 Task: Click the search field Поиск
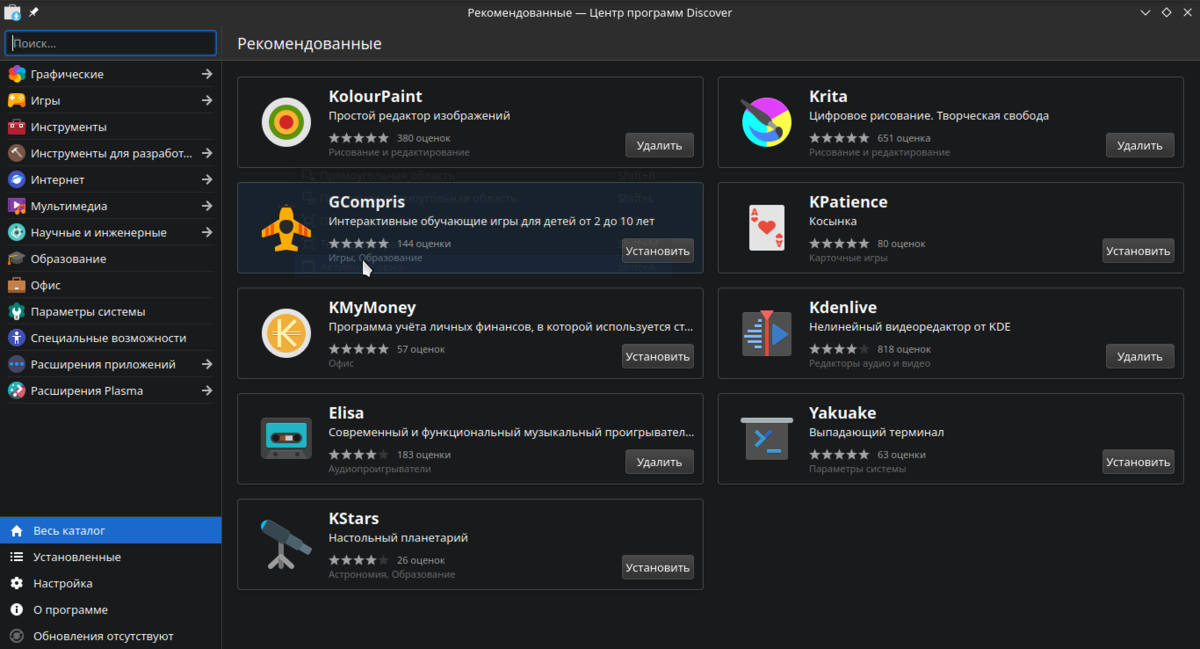pyautogui.click(x=111, y=43)
